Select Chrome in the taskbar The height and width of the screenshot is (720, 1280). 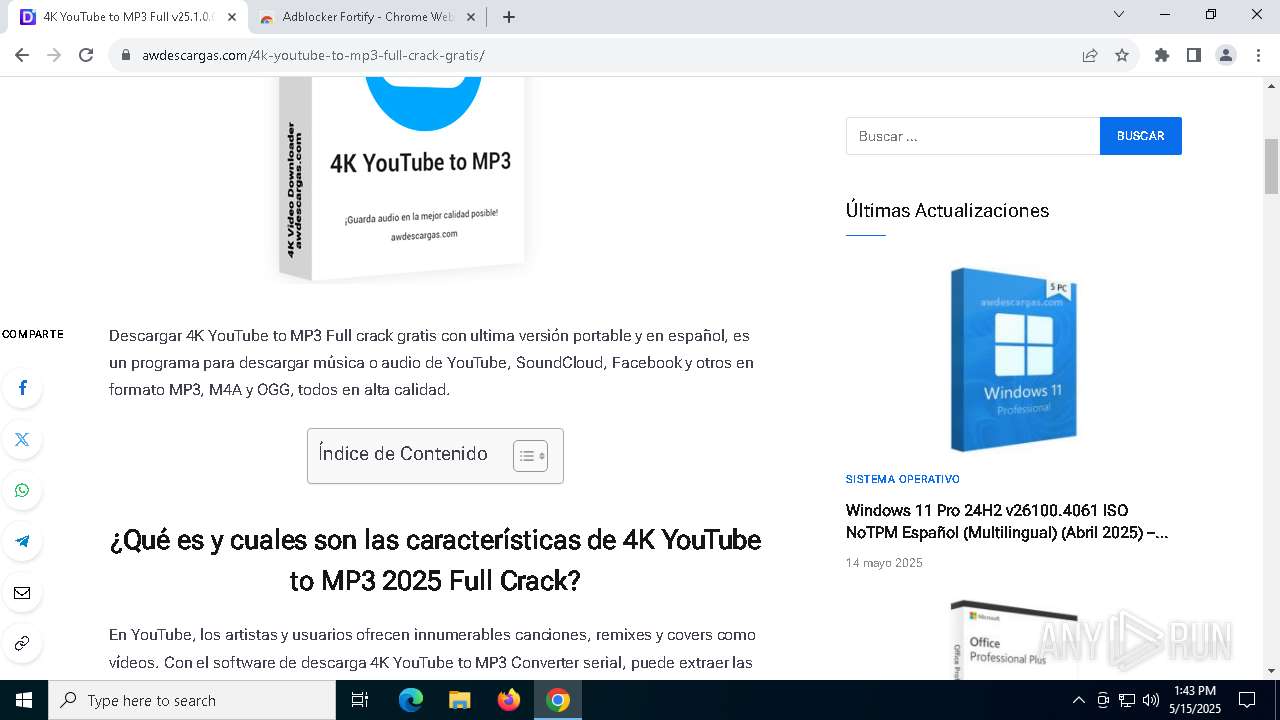558,700
